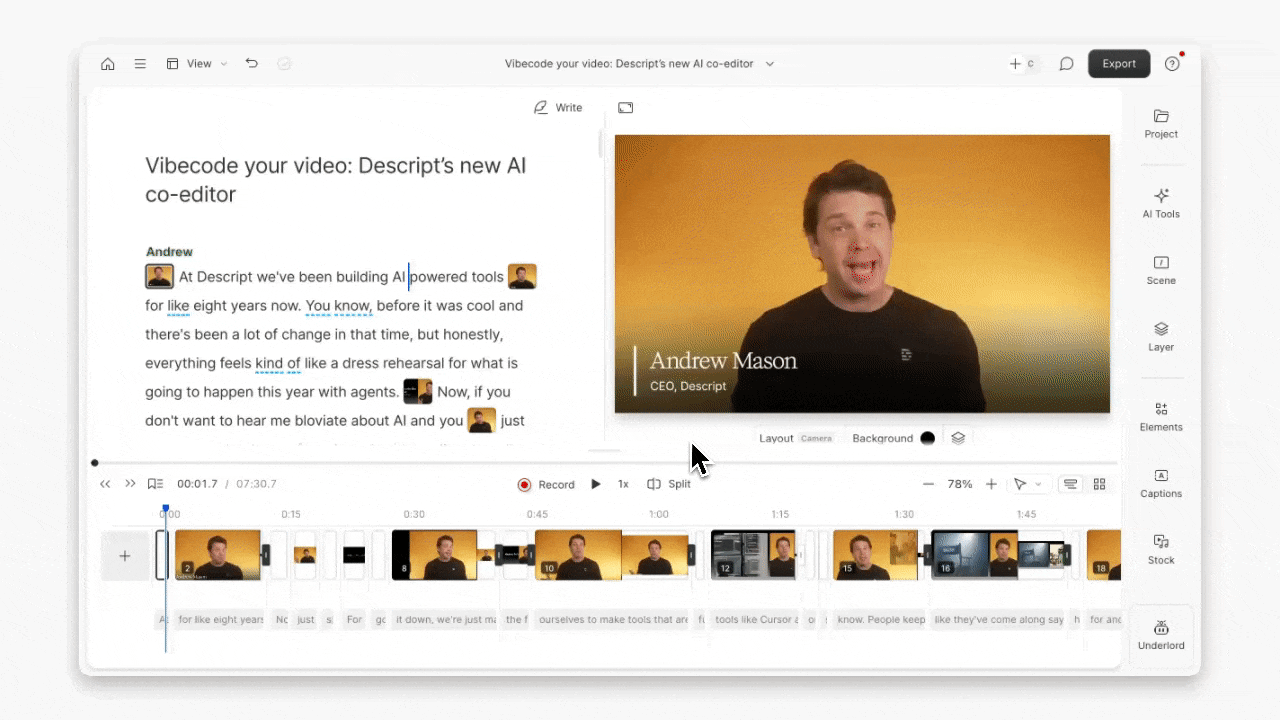
Task: Play the video from the timeline toolbar
Action: (x=596, y=484)
